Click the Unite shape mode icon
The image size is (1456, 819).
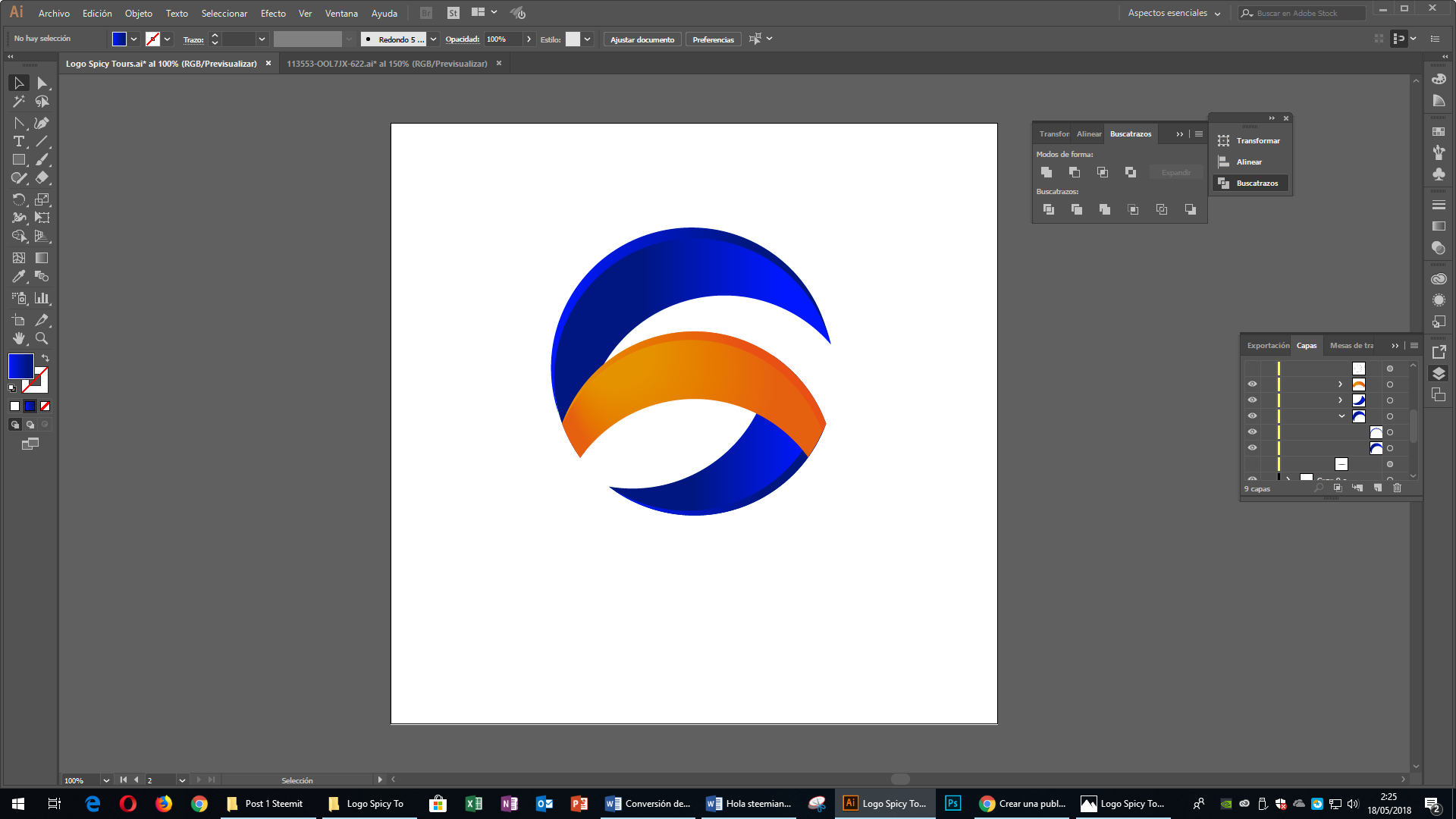pyautogui.click(x=1046, y=173)
